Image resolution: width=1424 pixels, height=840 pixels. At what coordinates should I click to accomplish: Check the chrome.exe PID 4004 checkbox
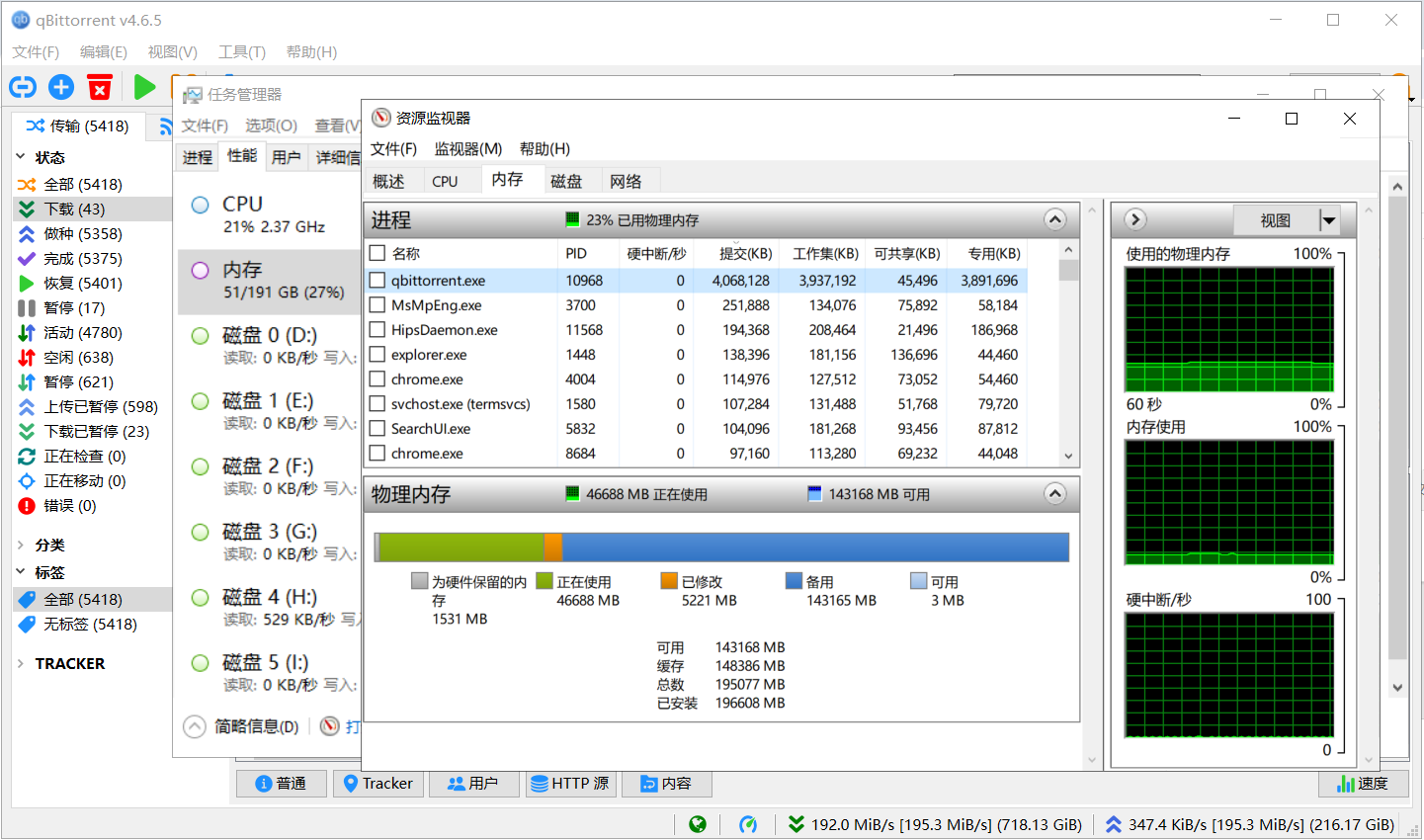click(x=377, y=378)
